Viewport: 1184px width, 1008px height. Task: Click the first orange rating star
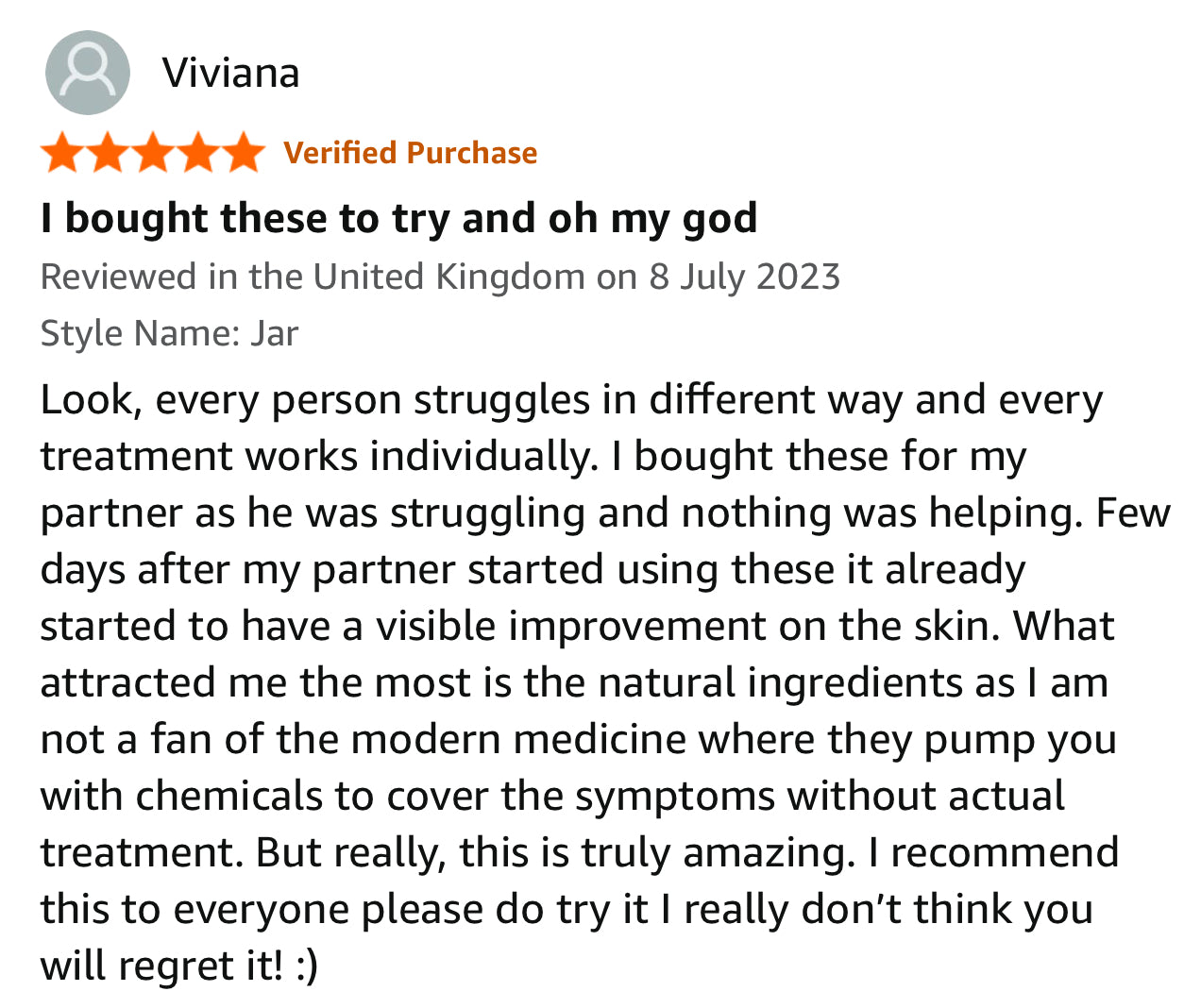click(x=62, y=153)
